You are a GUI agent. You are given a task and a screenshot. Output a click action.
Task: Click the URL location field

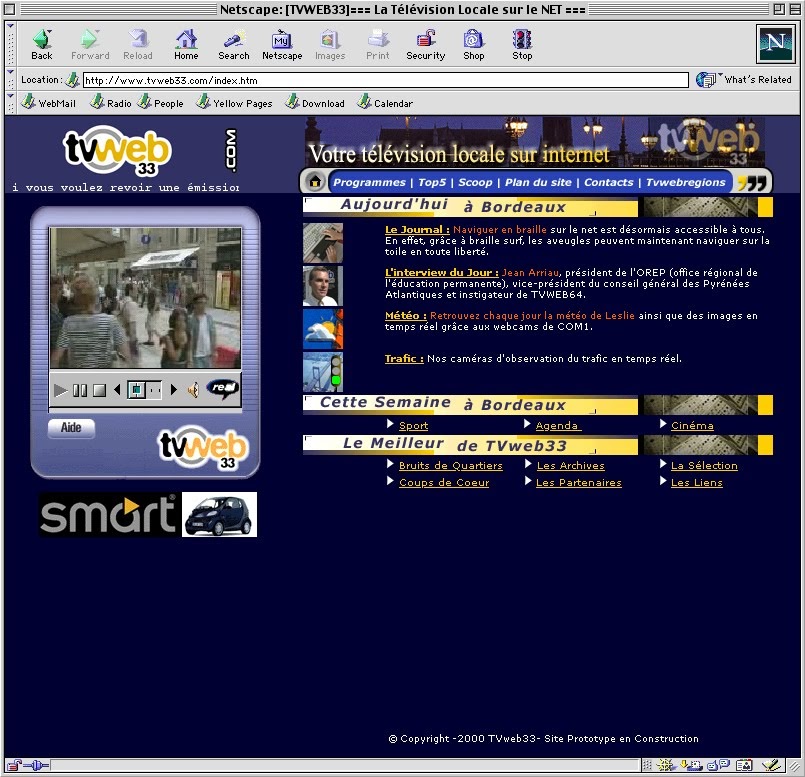click(x=386, y=80)
